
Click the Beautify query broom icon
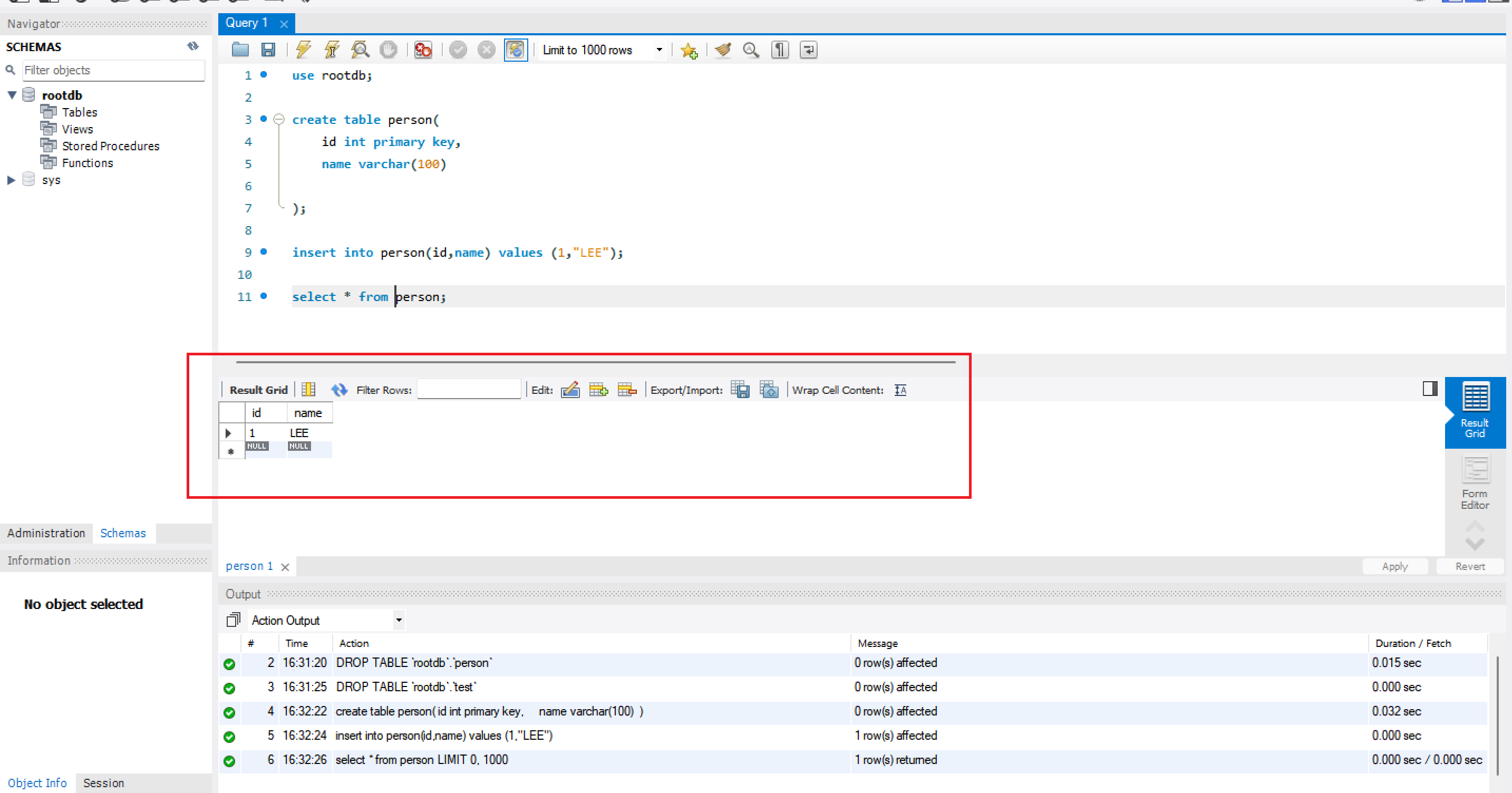point(723,50)
